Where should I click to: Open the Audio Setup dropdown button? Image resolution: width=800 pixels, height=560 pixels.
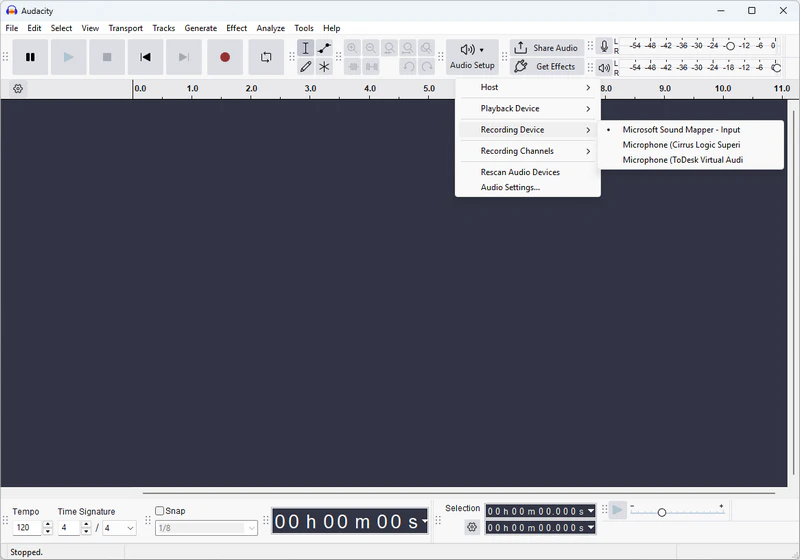(472, 57)
